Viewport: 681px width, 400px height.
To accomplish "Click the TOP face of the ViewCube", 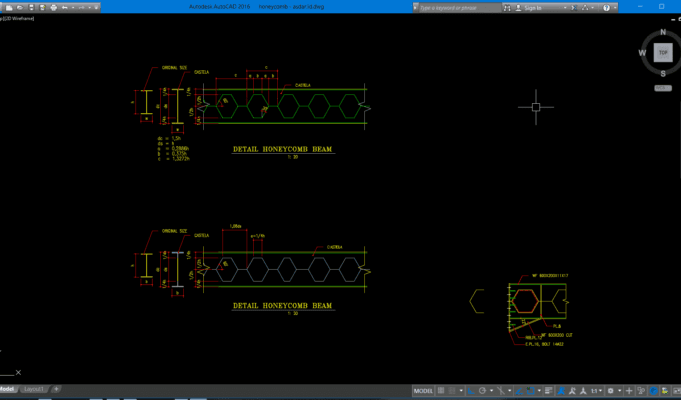I will [662, 52].
